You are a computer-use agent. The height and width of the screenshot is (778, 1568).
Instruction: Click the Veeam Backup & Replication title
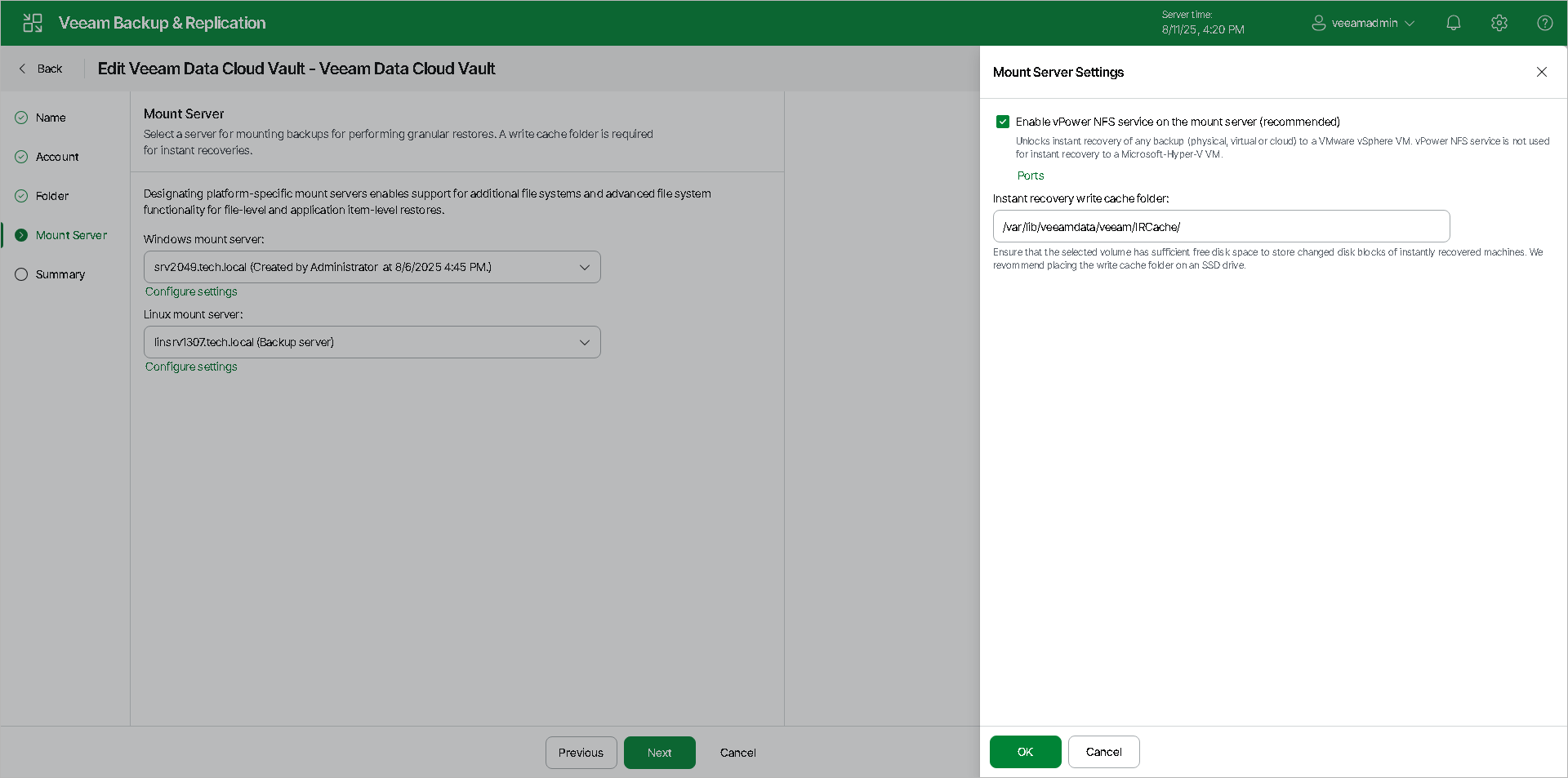163,23
